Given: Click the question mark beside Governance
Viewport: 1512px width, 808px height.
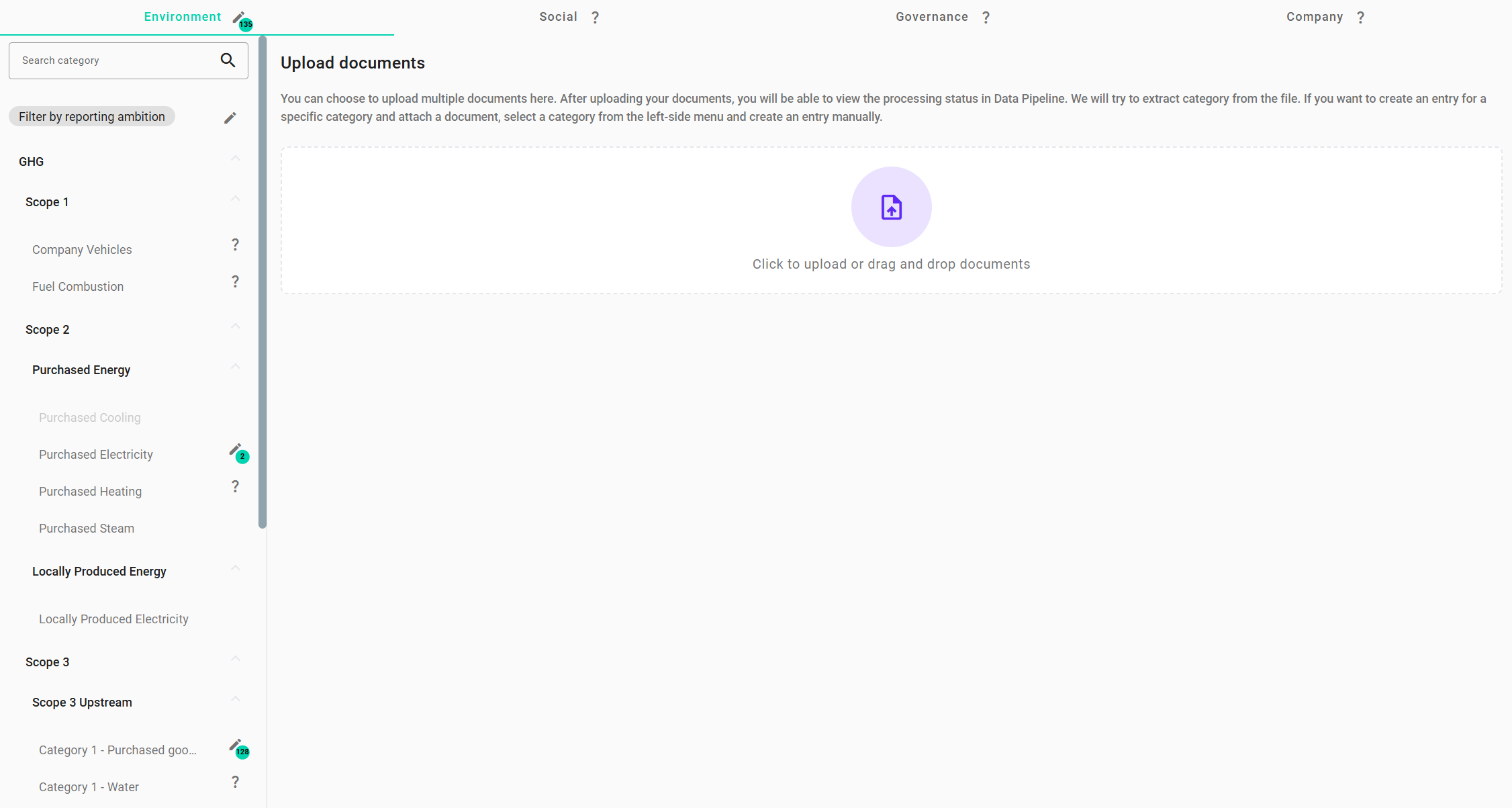Looking at the screenshot, I should pyautogui.click(x=986, y=17).
